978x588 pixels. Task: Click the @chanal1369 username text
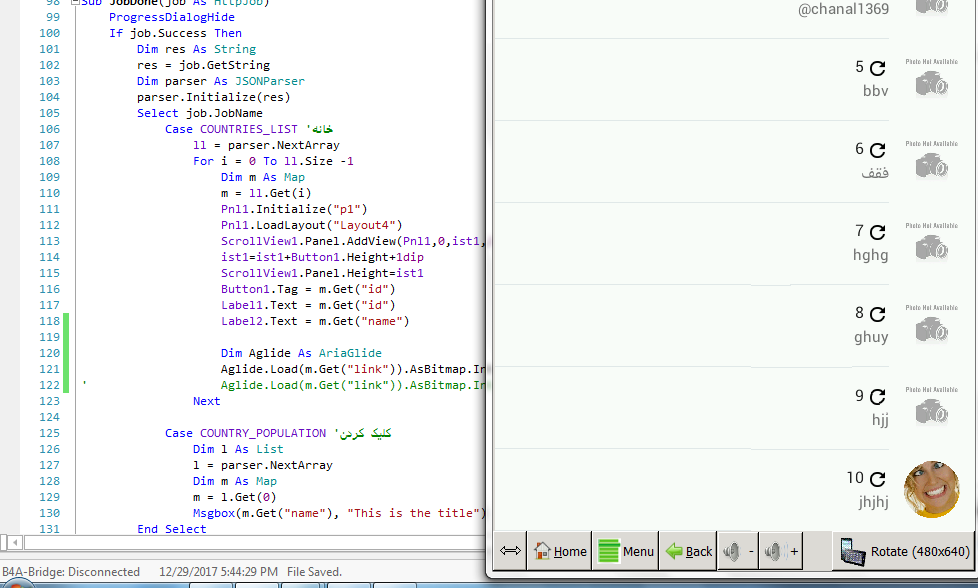click(x=842, y=9)
